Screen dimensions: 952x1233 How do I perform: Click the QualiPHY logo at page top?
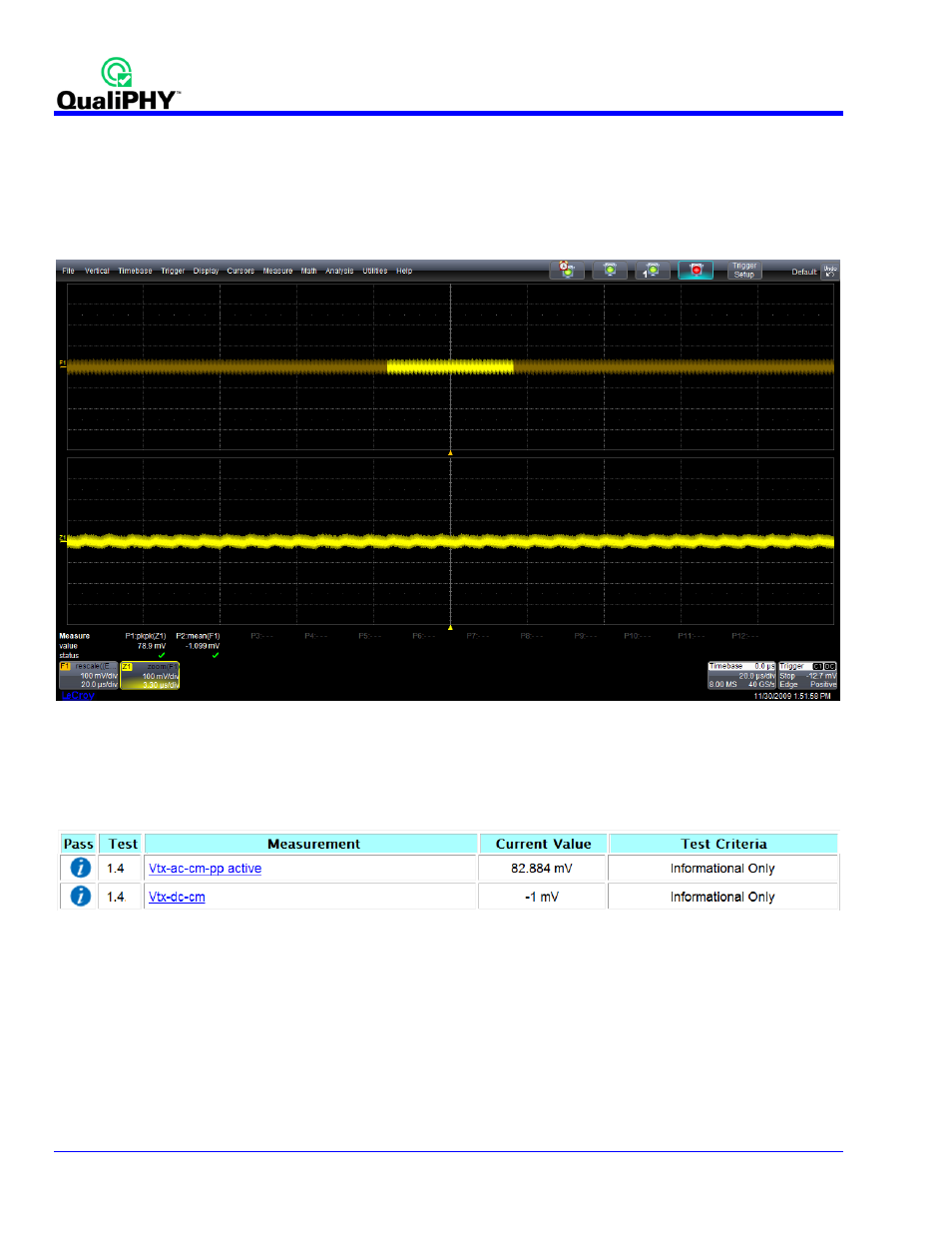coord(118,84)
